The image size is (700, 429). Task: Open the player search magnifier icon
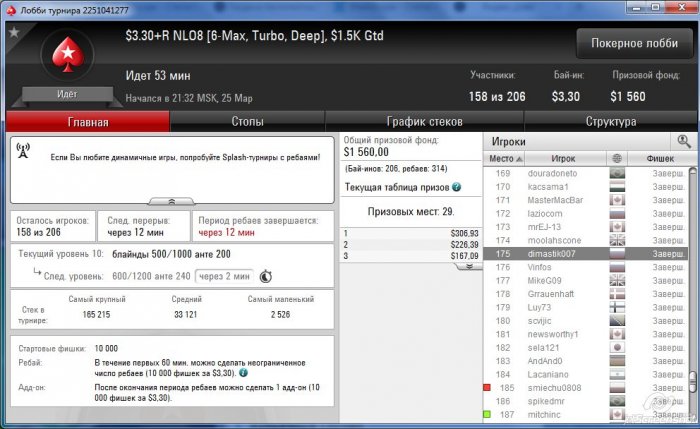click(x=683, y=142)
